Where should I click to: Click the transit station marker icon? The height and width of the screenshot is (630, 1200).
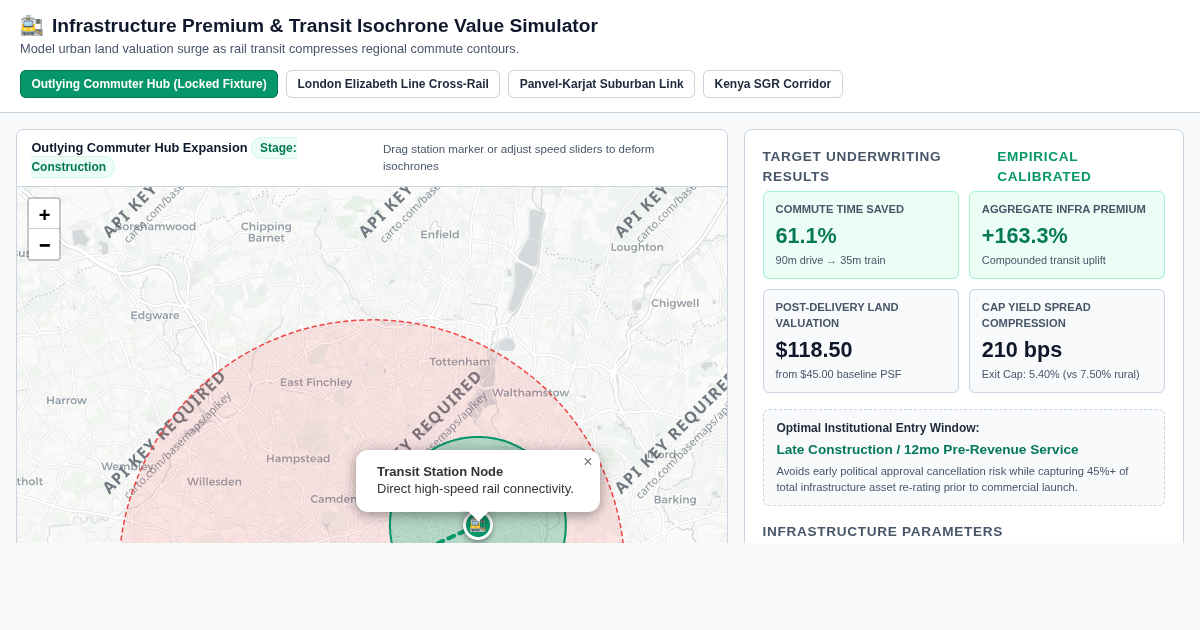tap(478, 524)
